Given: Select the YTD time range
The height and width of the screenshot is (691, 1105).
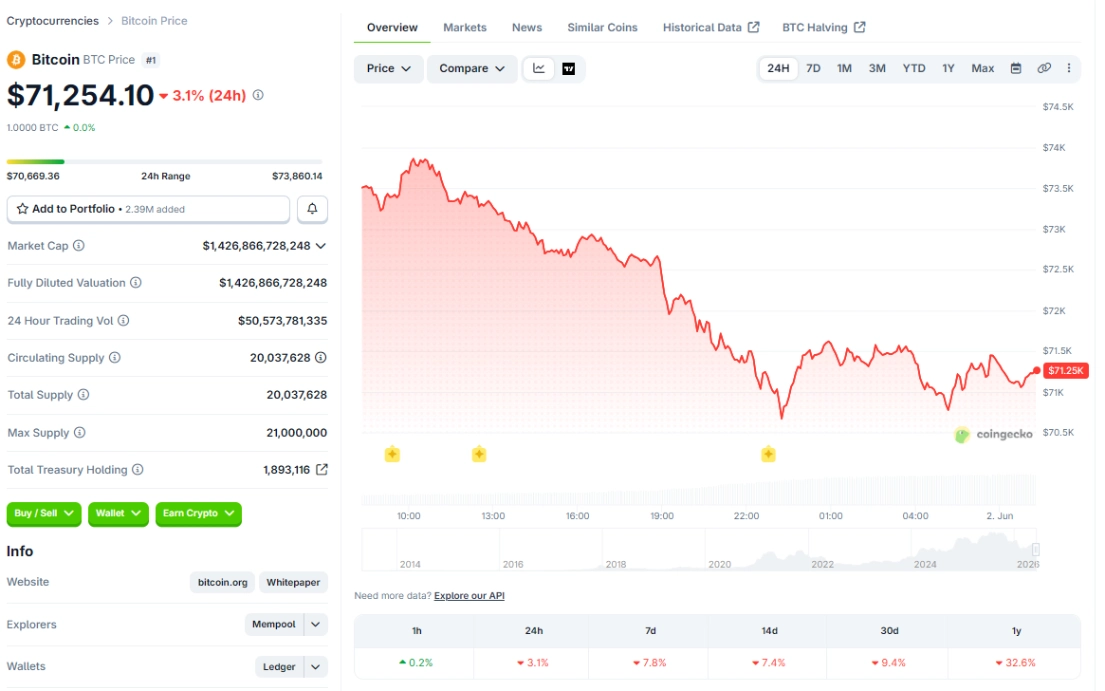Looking at the screenshot, I should (914, 68).
